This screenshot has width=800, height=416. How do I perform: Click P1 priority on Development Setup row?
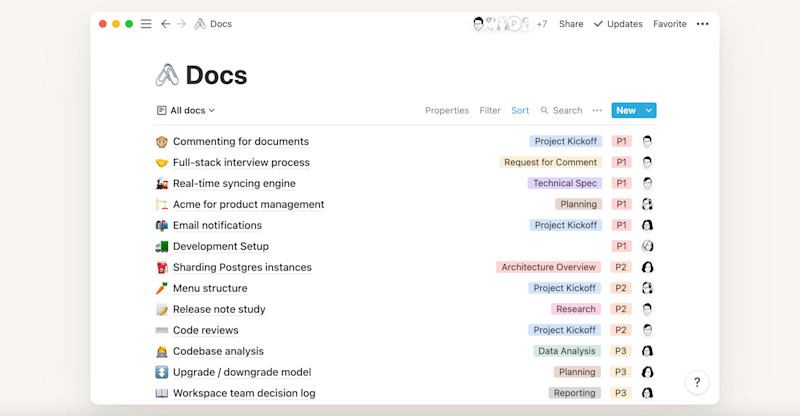pyautogui.click(x=621, y=246)
